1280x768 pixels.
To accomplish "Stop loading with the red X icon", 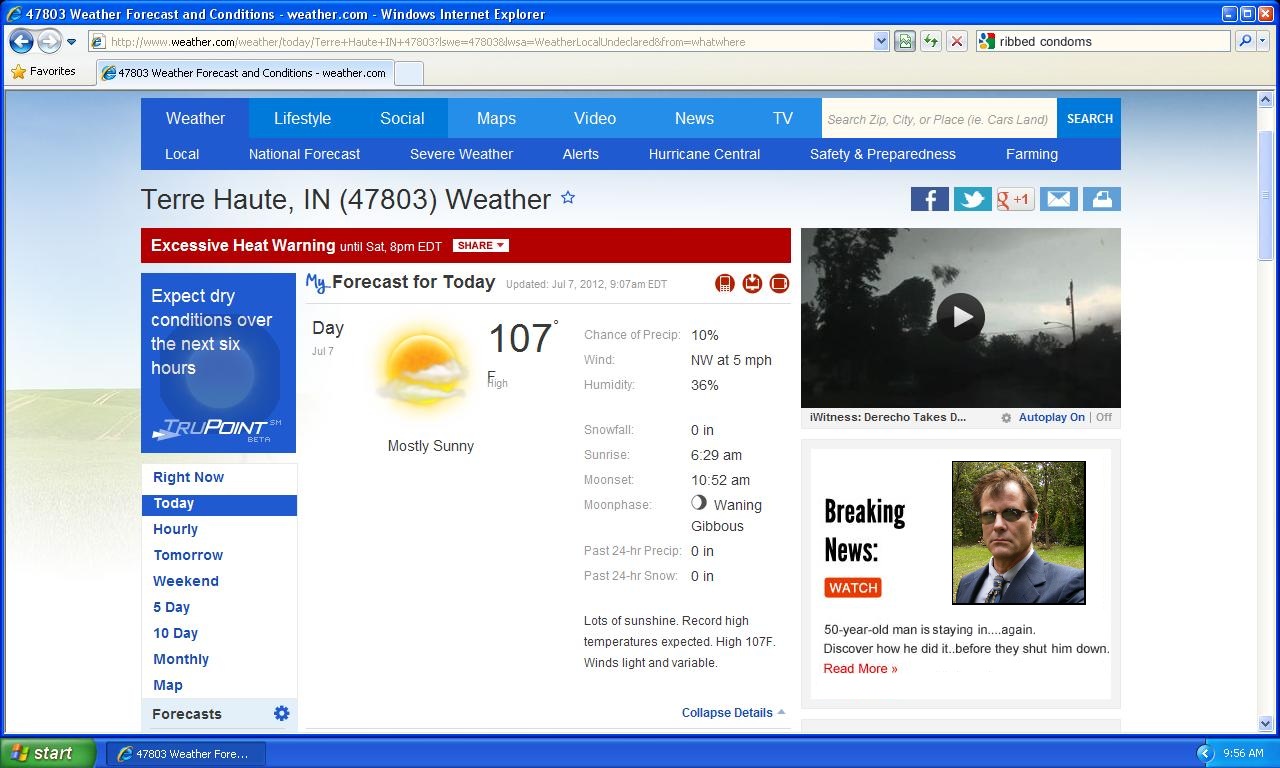I will [957, 41].
